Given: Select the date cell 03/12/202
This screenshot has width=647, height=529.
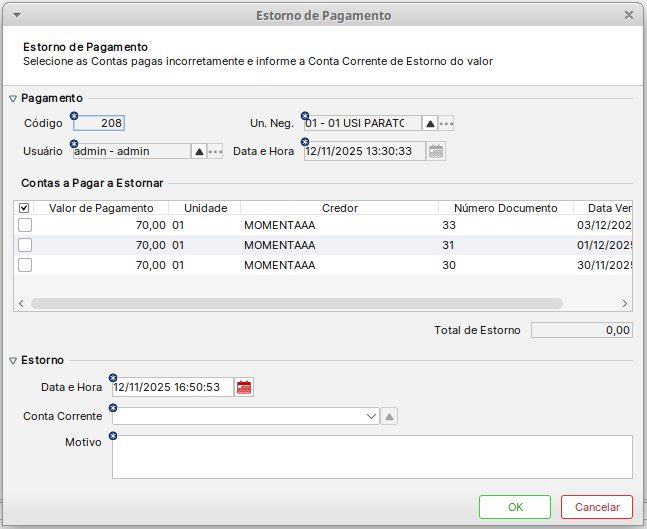Looking at the screenshot, I should pos(604,225).
